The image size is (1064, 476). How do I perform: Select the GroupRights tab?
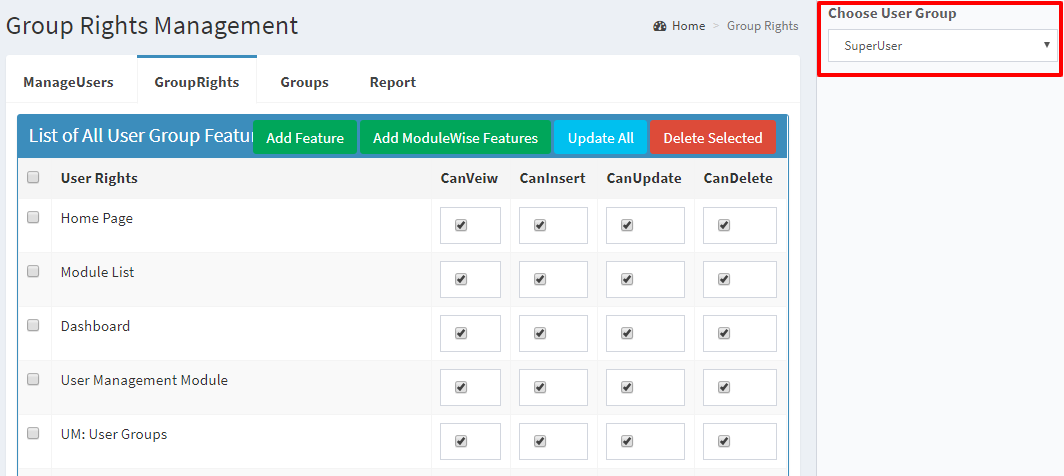click(x=197, y=82)
